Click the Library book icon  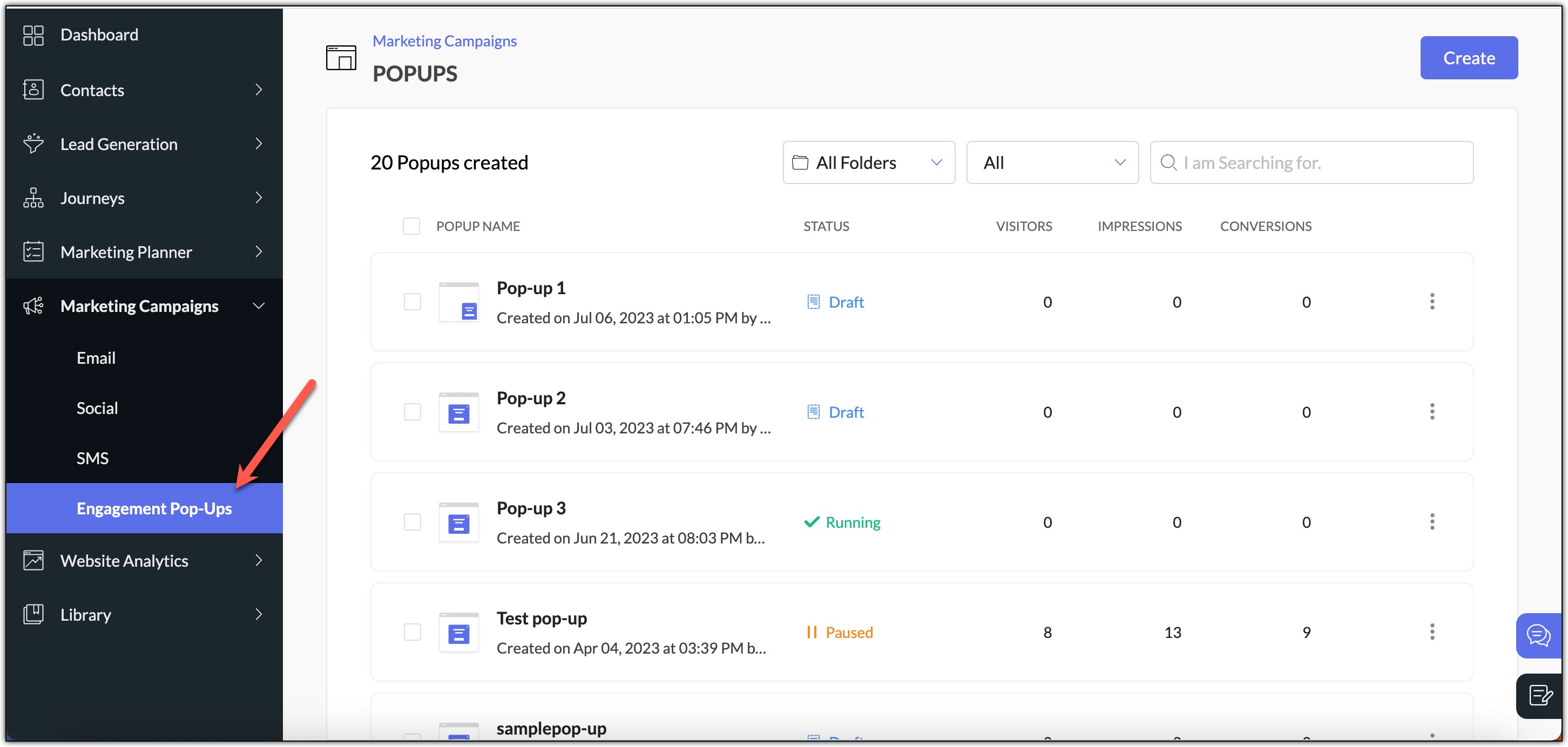(33, 614)
